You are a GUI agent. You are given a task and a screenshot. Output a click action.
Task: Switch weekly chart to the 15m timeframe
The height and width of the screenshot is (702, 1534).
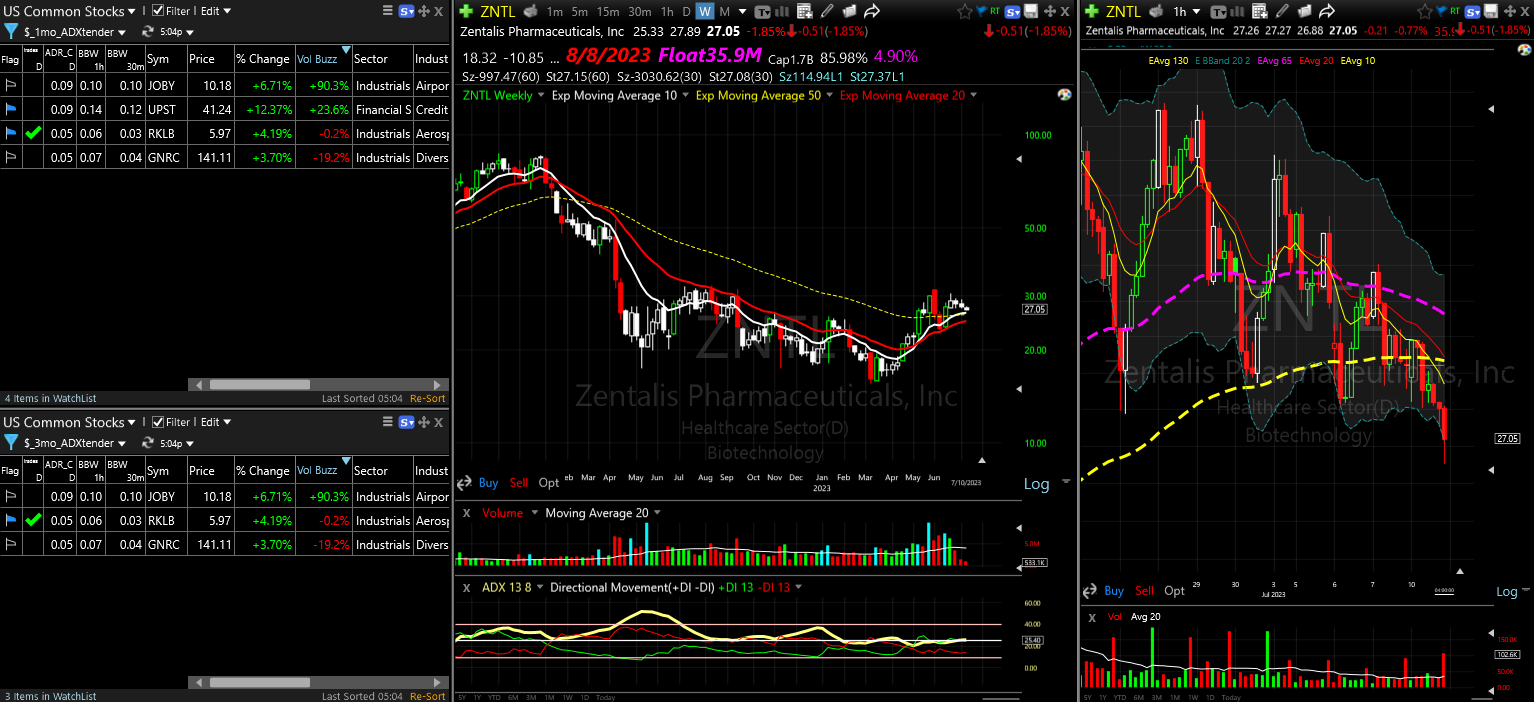(x=608, y=12)
